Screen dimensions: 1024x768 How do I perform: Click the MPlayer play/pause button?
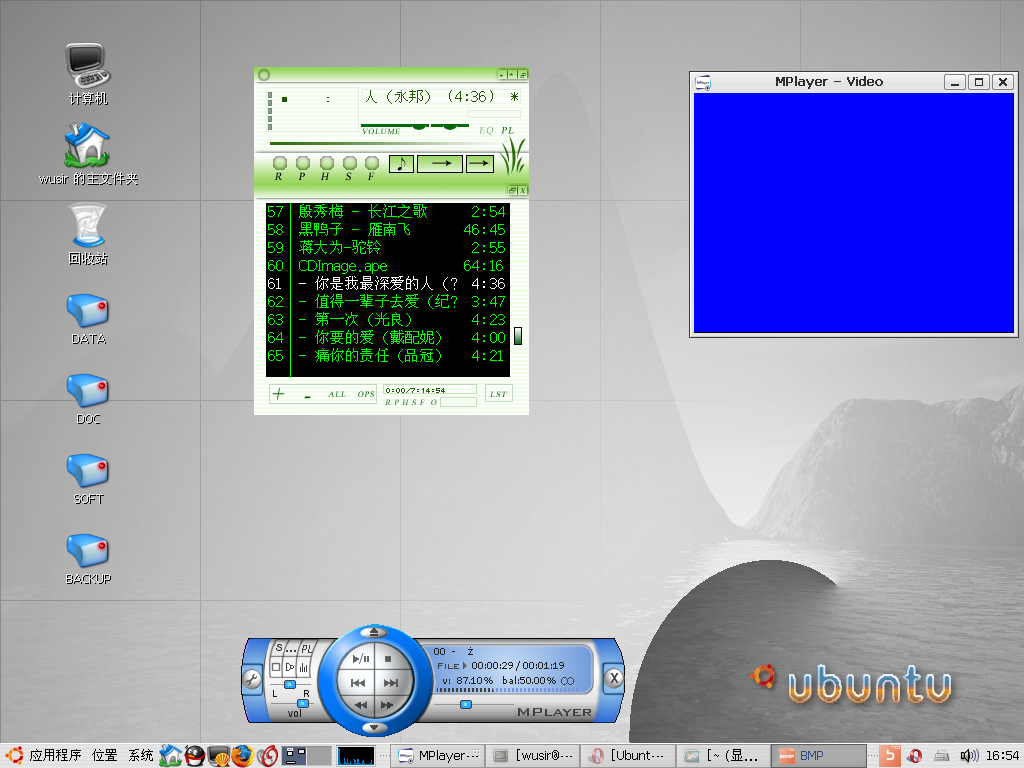[360, 659]
